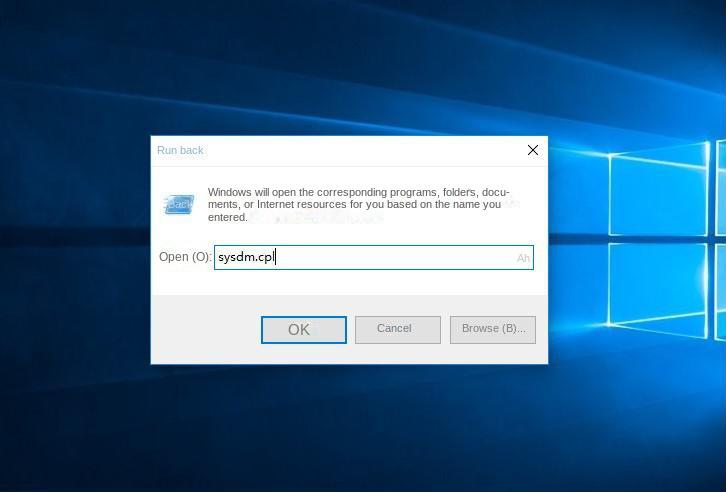
Task: Click the Run program icon in dialog
Action: click(x=179, y=204)
